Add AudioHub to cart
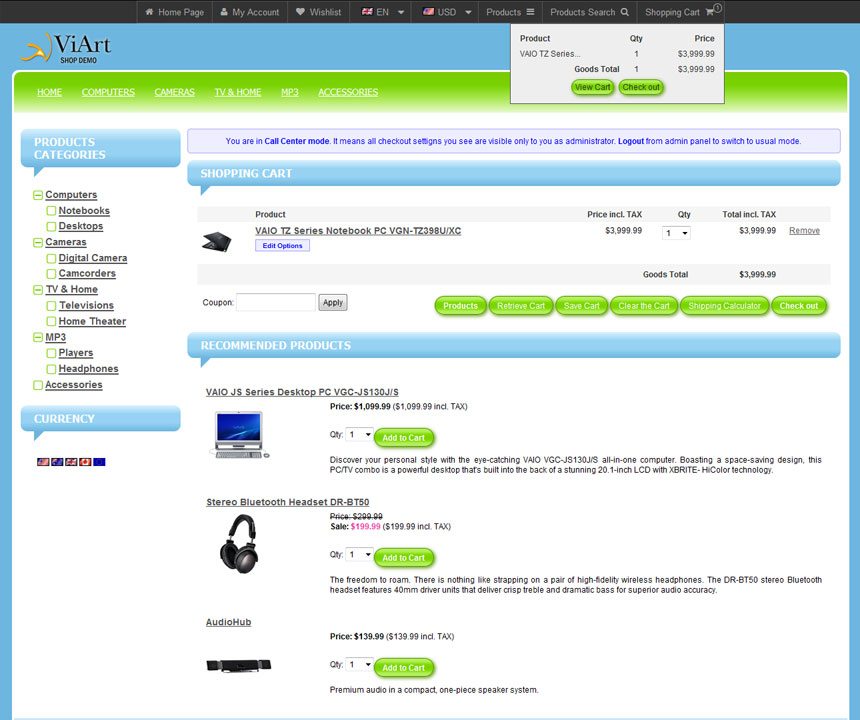This screenshot has width=860, height=720. tap(404, 668)
